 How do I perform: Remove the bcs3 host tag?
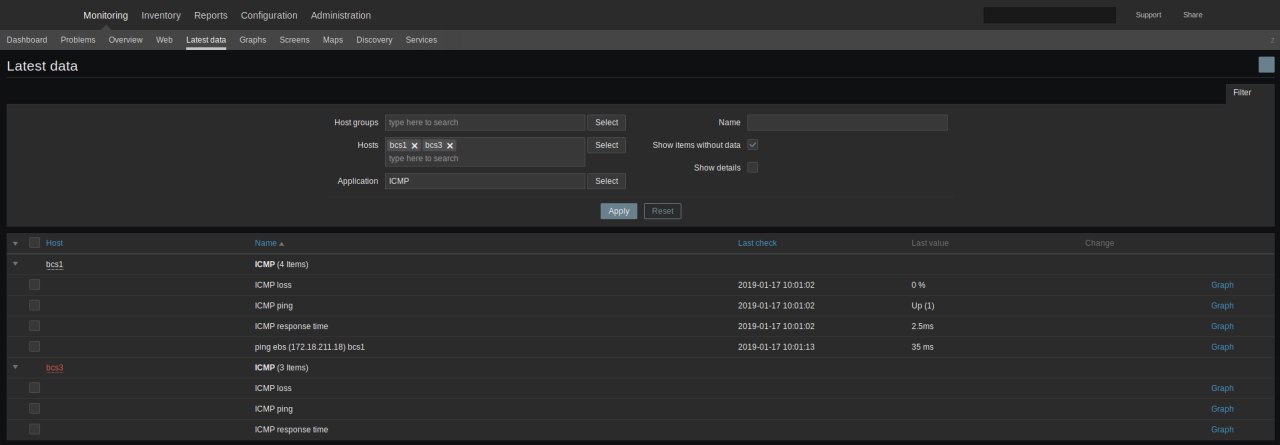point(450,146)
